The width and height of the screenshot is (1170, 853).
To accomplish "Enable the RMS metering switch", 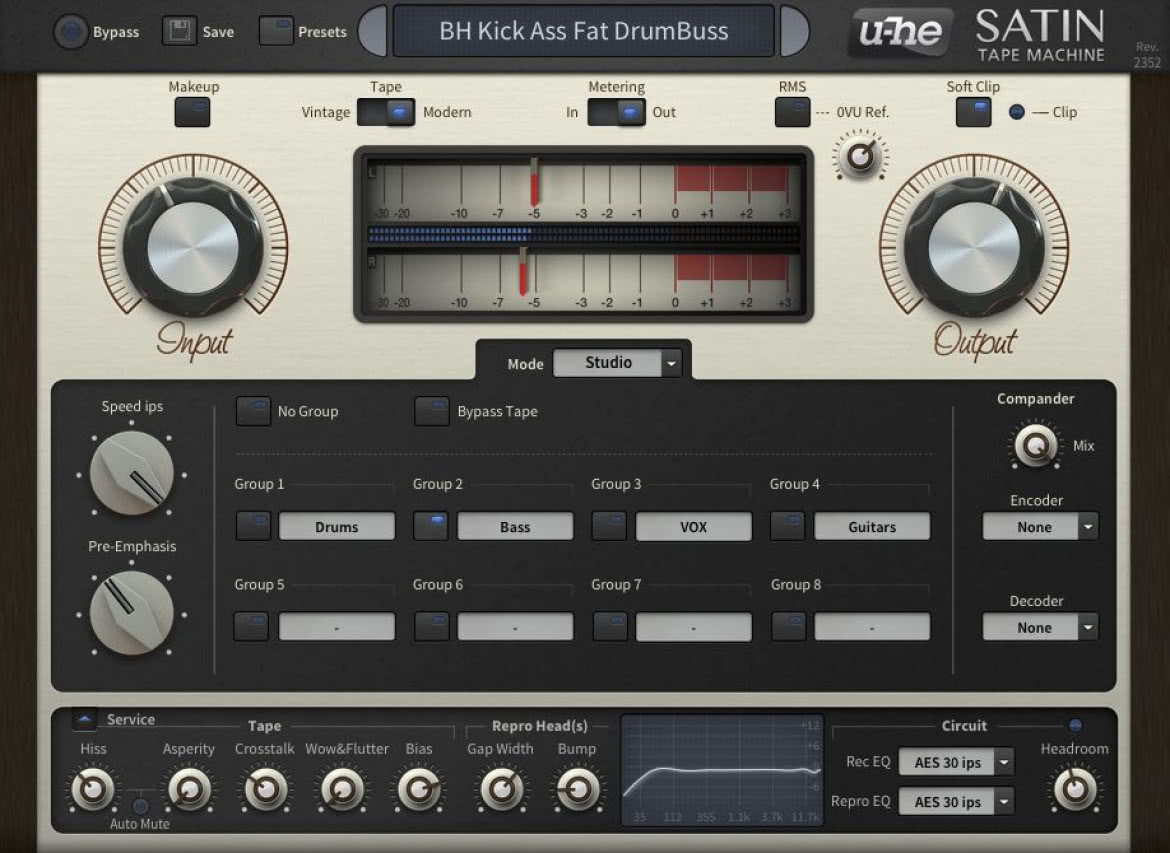I will click(792, 113).
